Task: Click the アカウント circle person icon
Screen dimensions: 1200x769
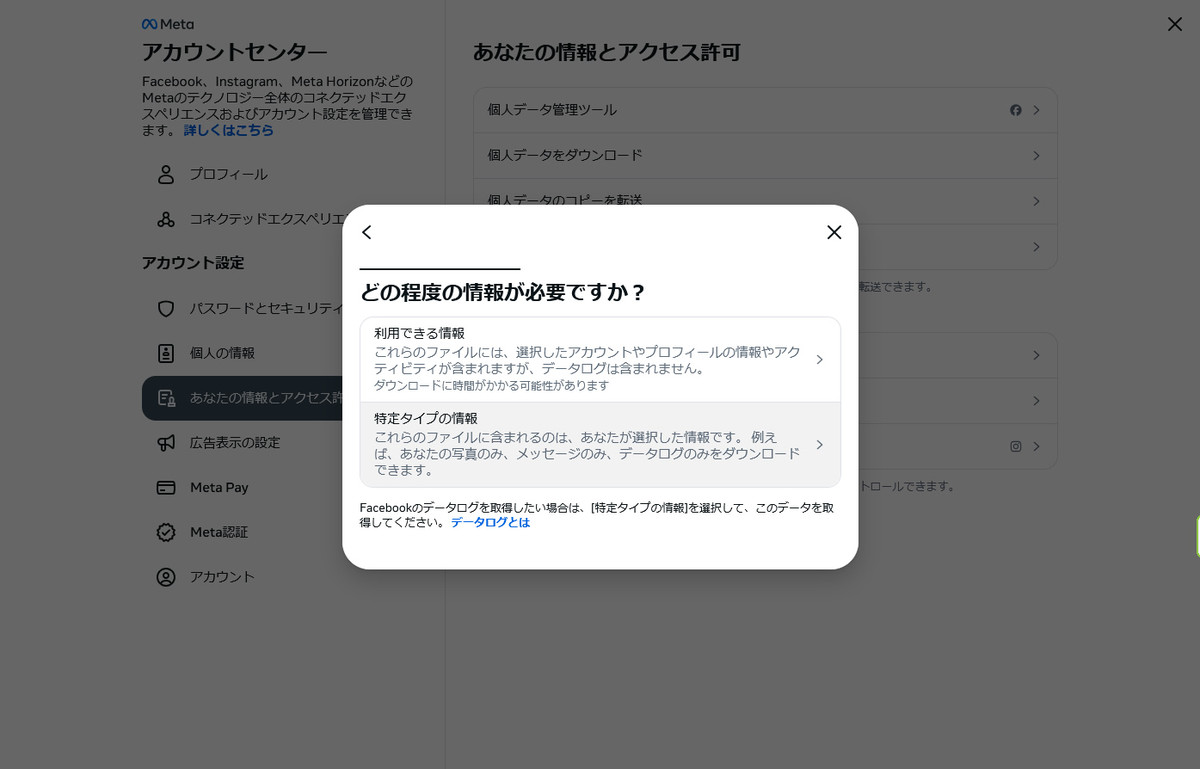Action: pyautogui.click(x=166, y=577)
